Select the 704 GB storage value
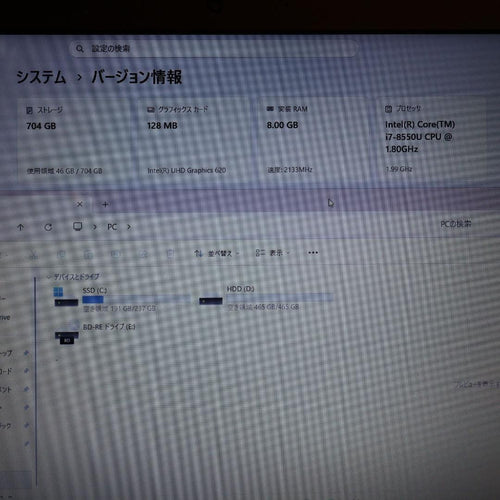500x500 pixels. [x=41, y=126]
